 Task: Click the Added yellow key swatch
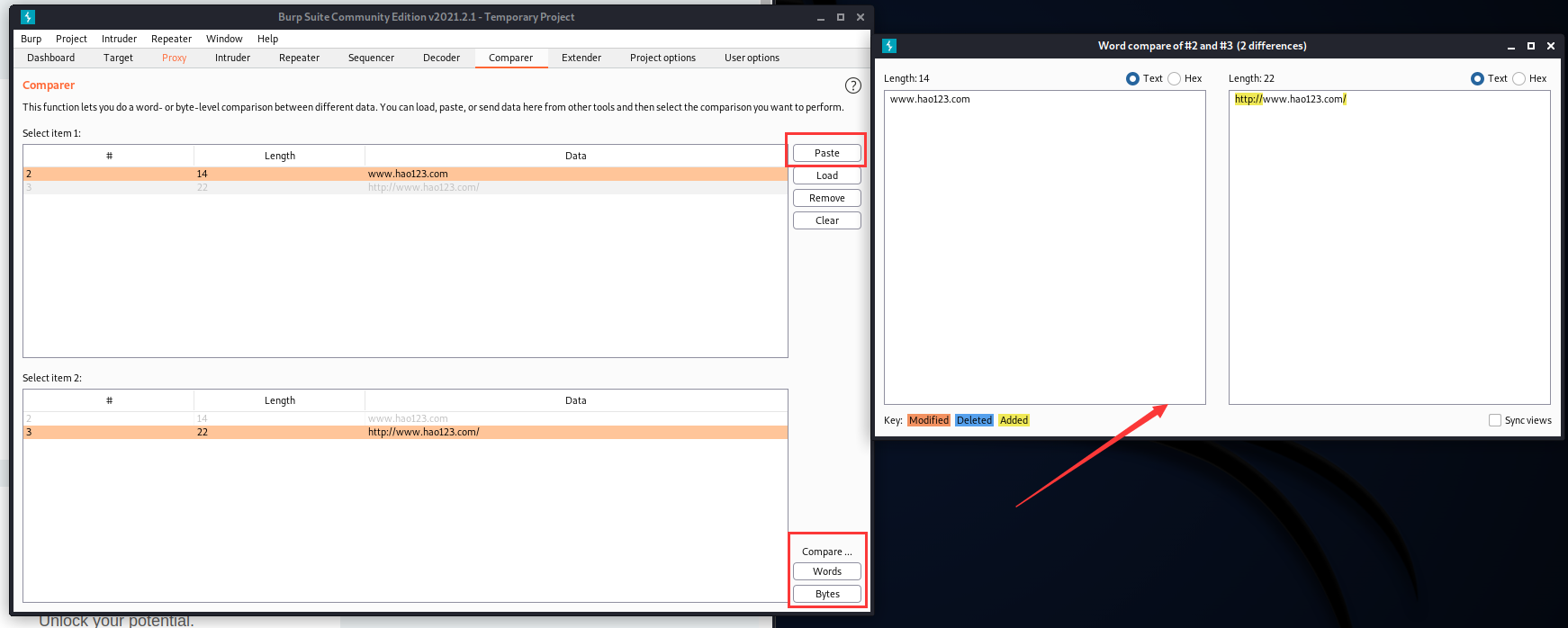(x=1014, y=420)
